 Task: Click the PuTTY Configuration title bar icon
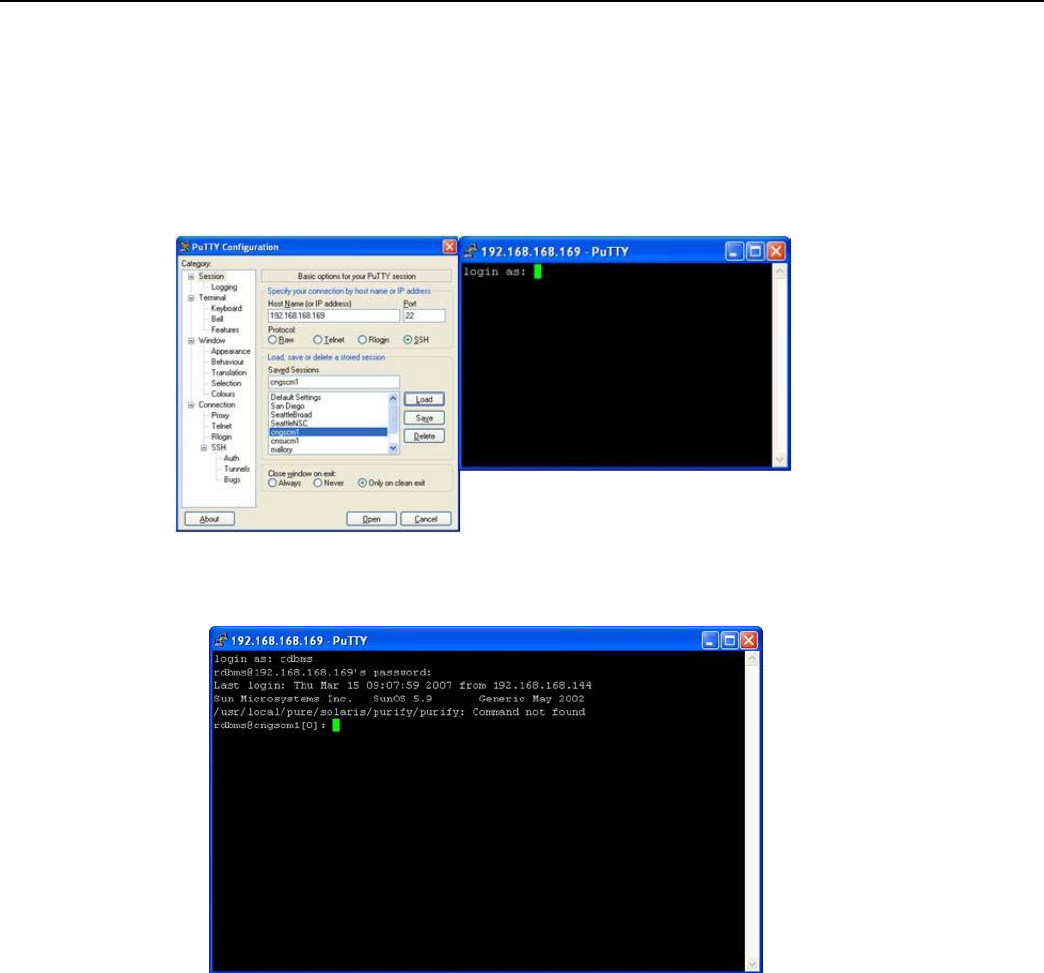coord(184,246)
